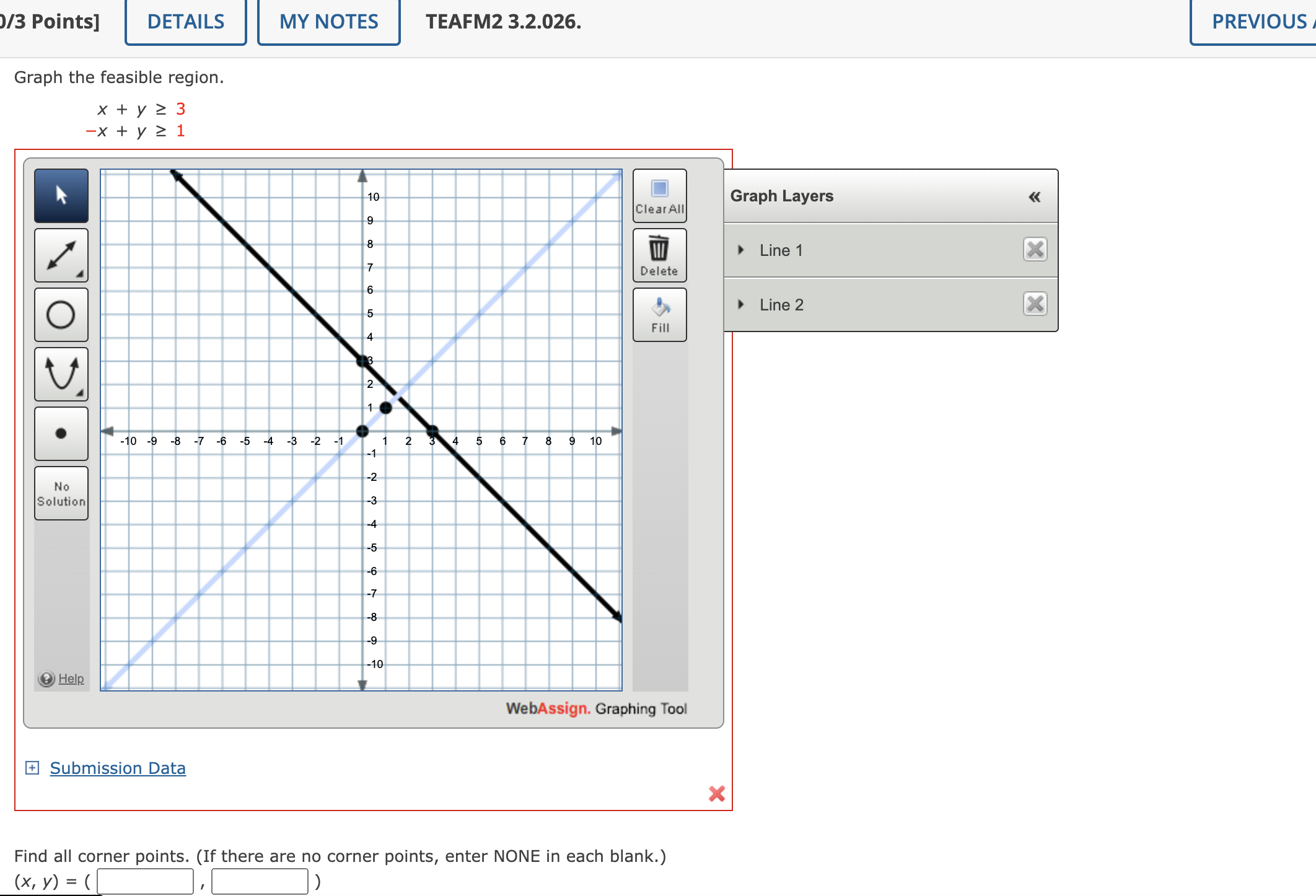Activate the Delete trash tool
The height and width of the screenshot is (896, 1316).
tap(659, 254)
